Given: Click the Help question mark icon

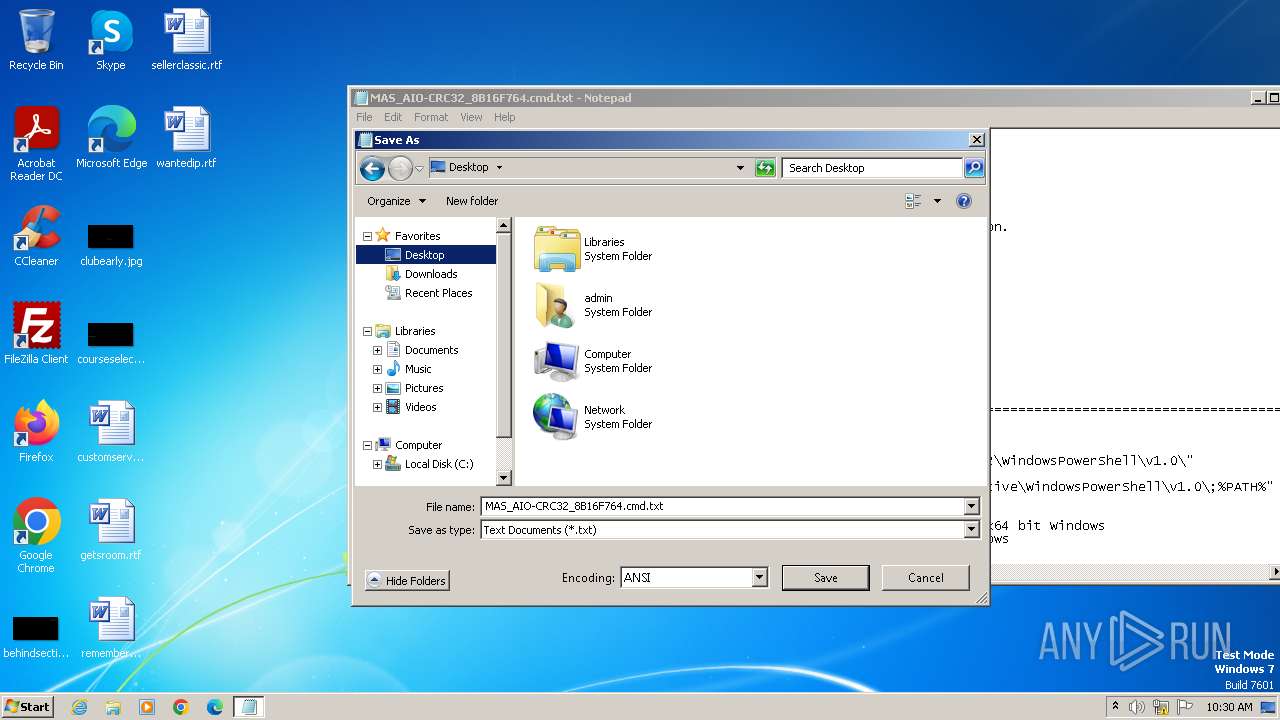Looking at the screenshot, I should coord(964,201).
